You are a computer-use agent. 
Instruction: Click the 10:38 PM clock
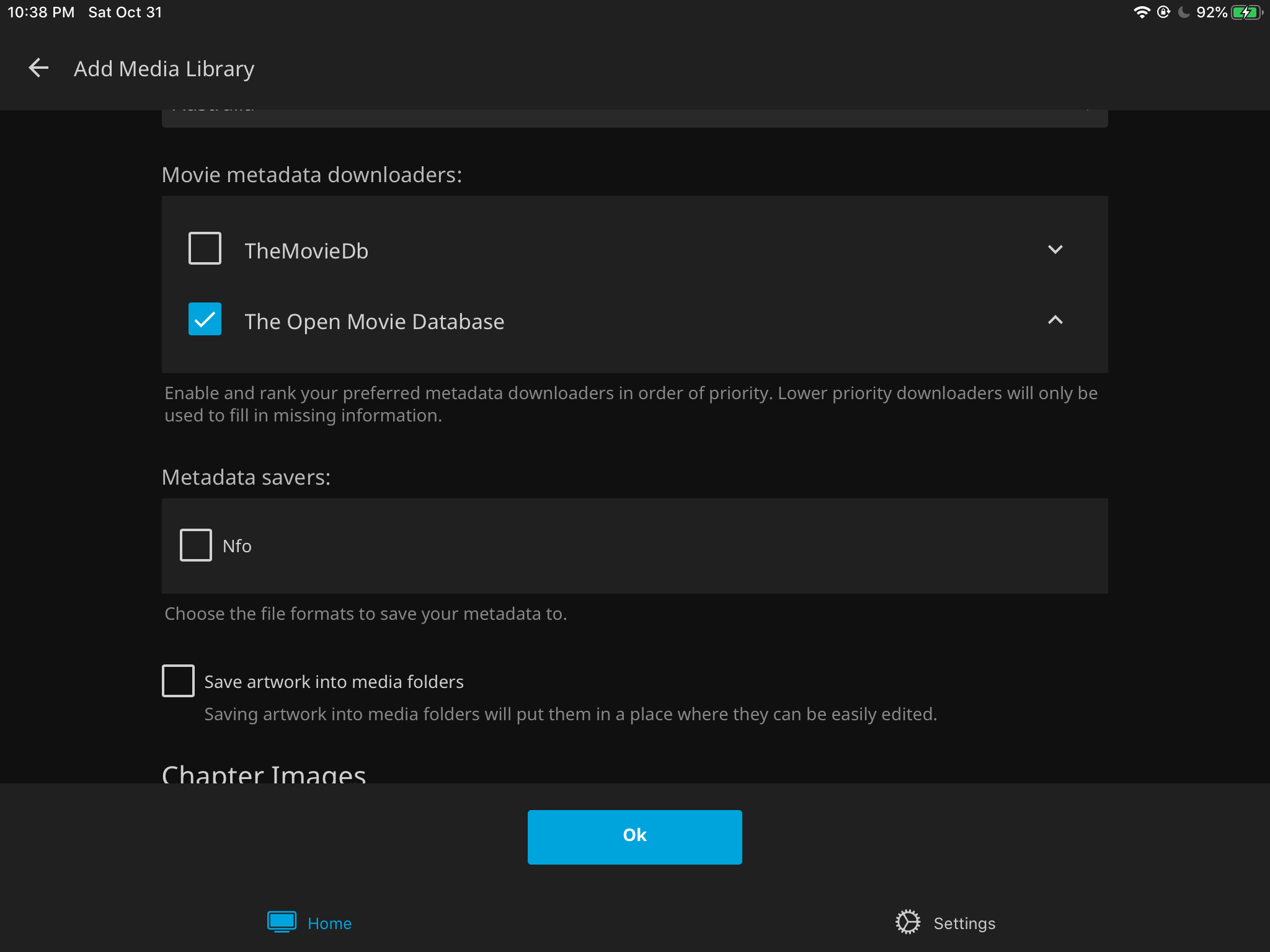pyautogui.click(x=41, y=12)
